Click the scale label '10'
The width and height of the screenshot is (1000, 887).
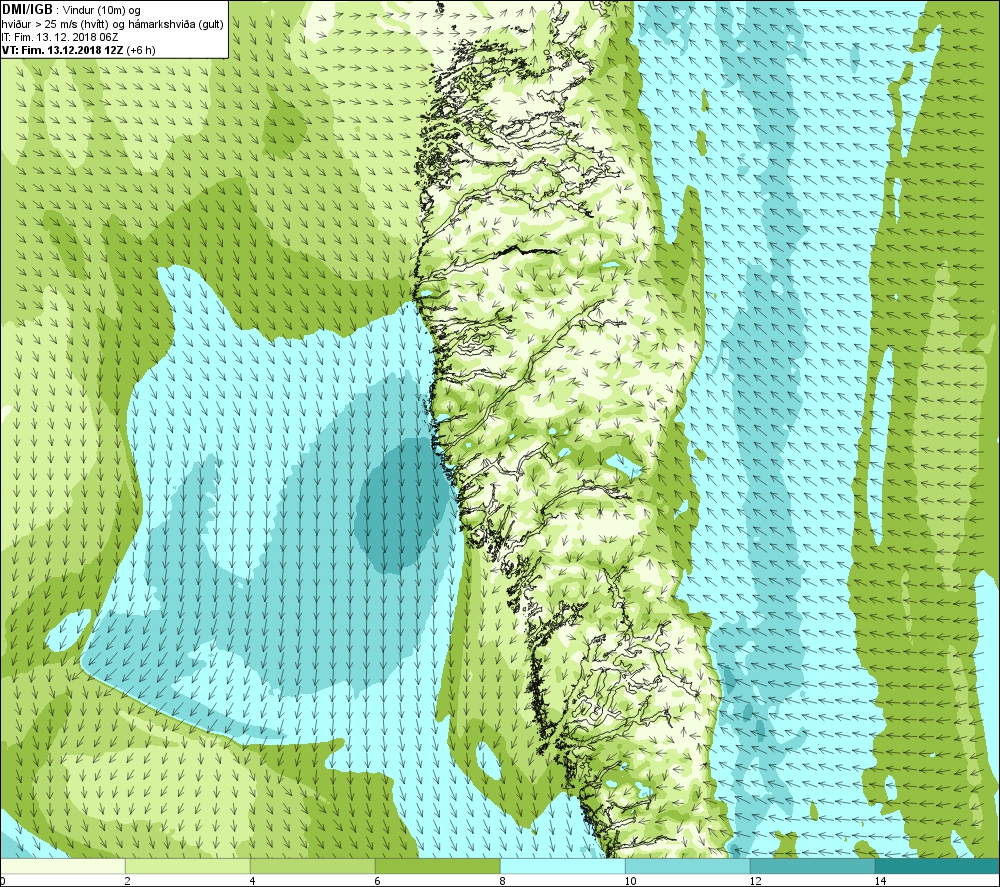[x=630, y=881]
